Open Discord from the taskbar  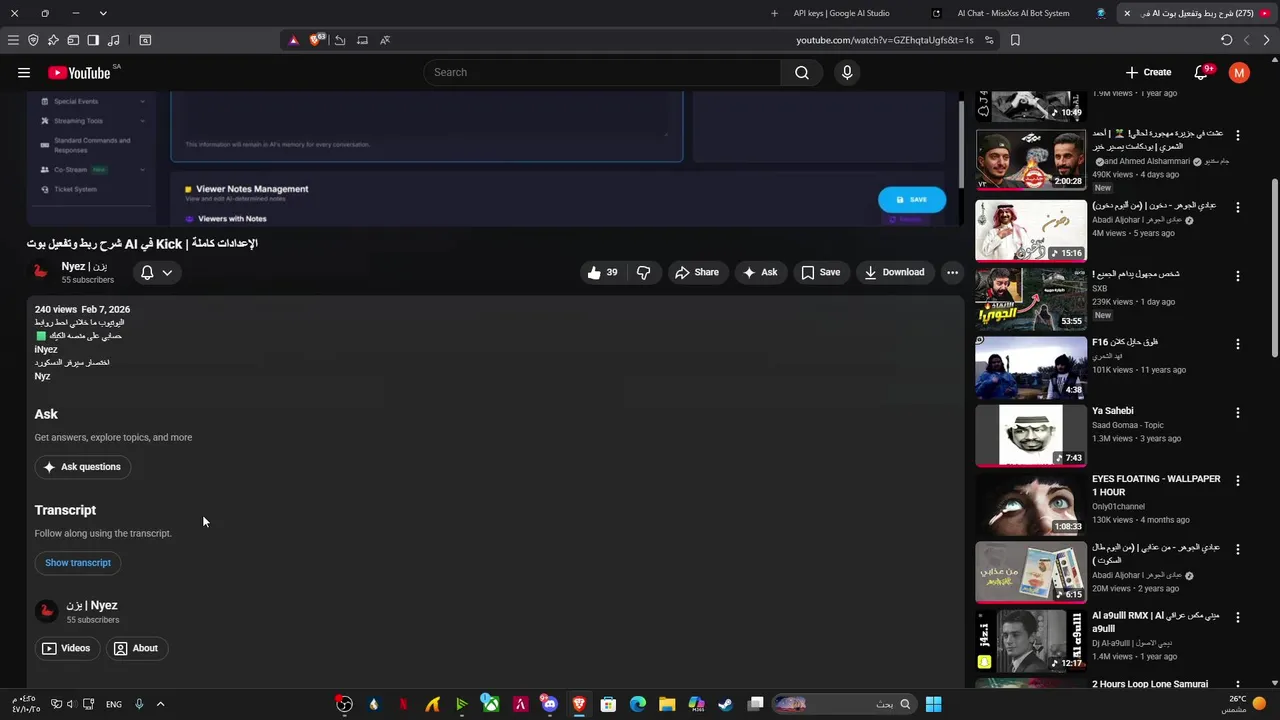tap(549, 704)
